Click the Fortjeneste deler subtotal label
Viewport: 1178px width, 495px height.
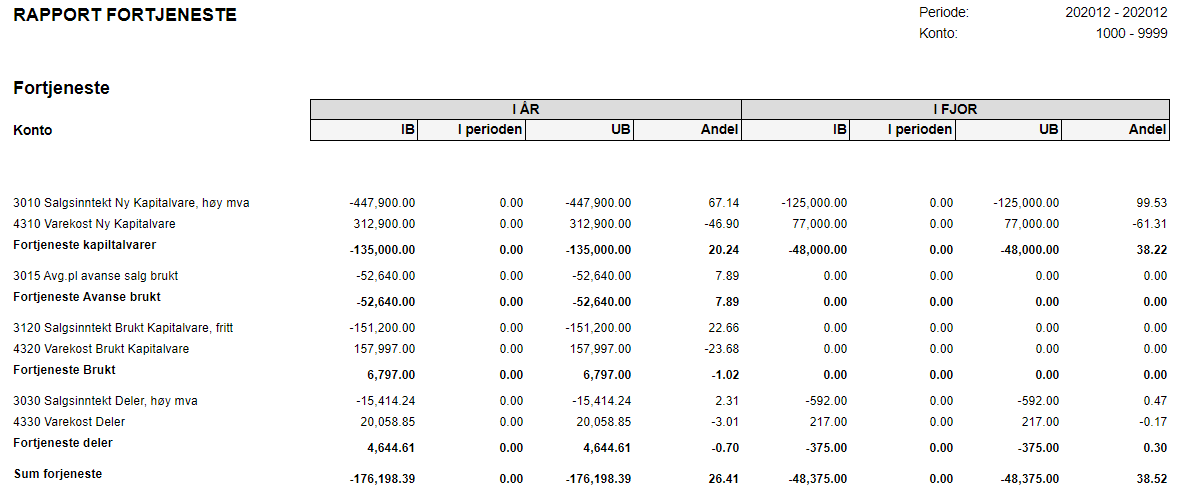click(63, 442)
